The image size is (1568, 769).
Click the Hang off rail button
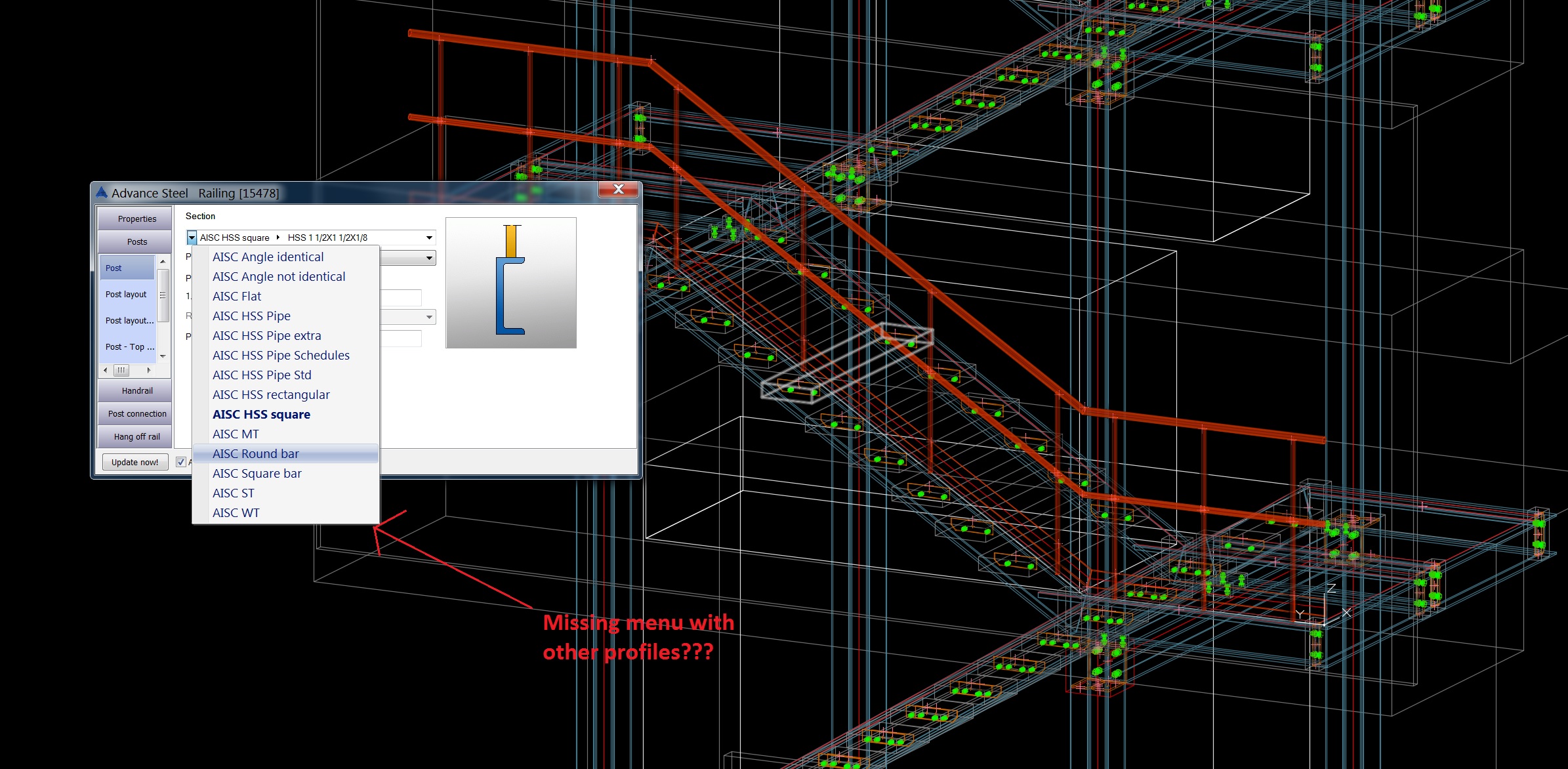(x=134, y=436)
